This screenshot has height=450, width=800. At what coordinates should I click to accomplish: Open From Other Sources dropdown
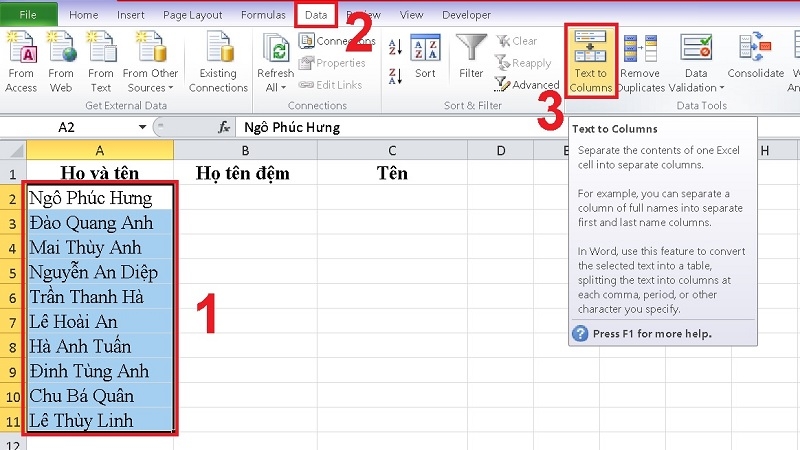click(150, 62)
